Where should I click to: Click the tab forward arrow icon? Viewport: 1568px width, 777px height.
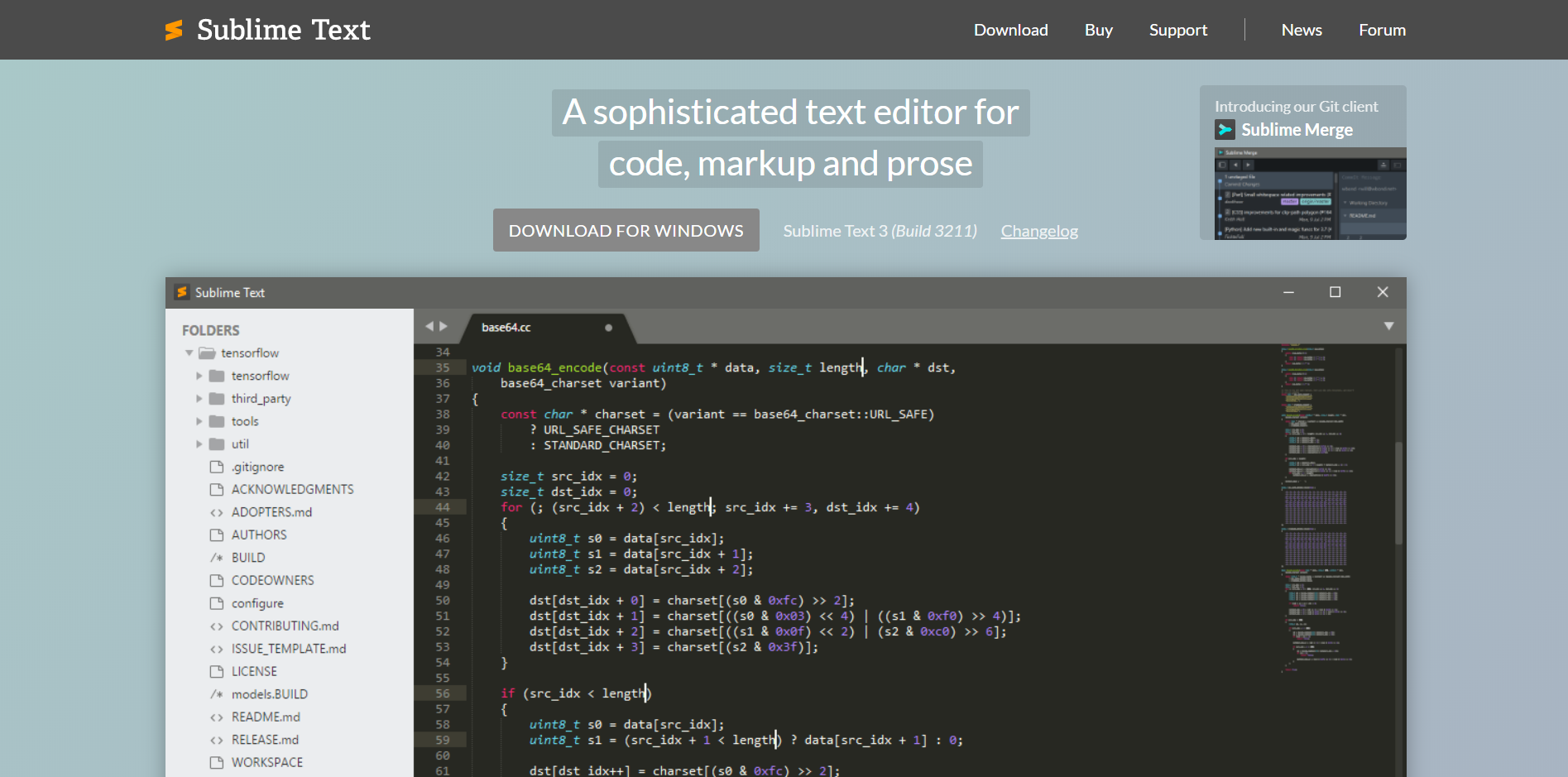click(444, 327)
